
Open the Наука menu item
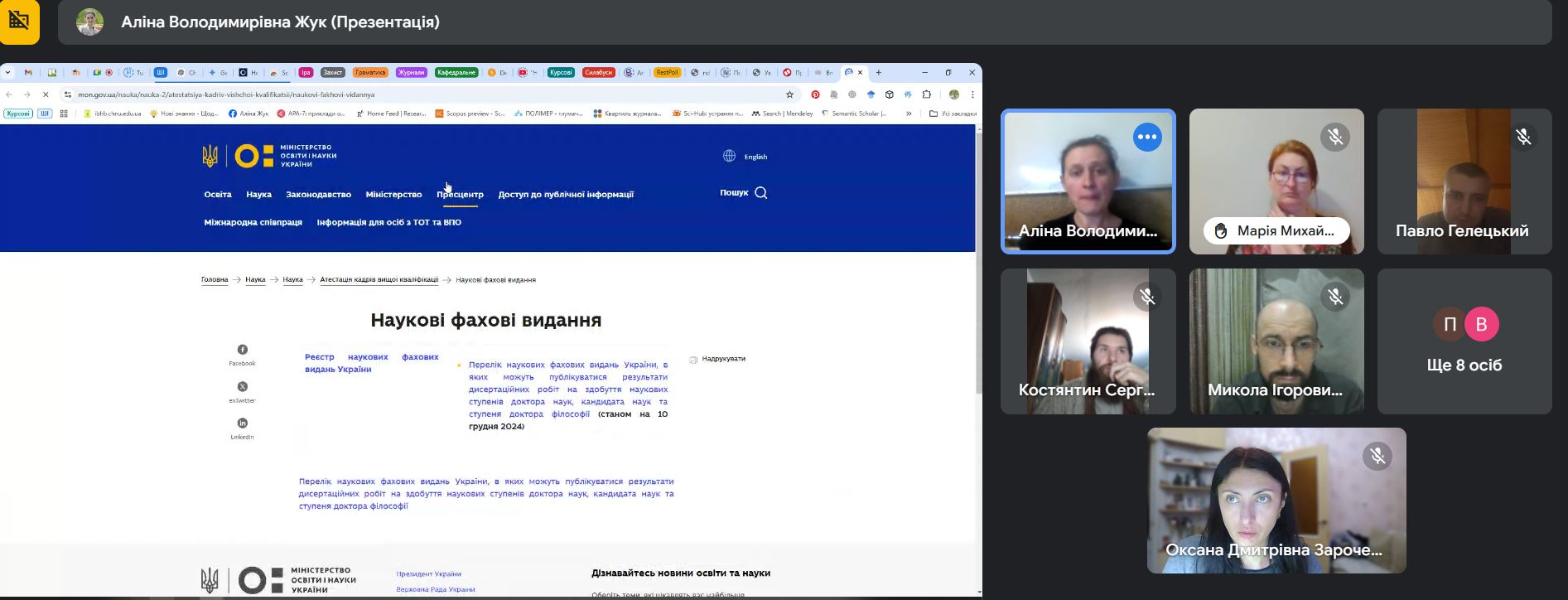tap(258, 195)
